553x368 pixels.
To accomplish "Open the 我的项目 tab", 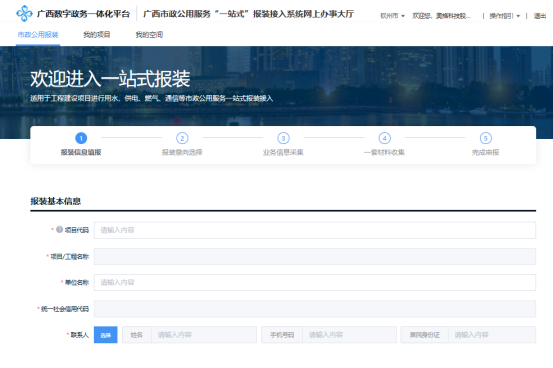I will [x=97, y=35].
